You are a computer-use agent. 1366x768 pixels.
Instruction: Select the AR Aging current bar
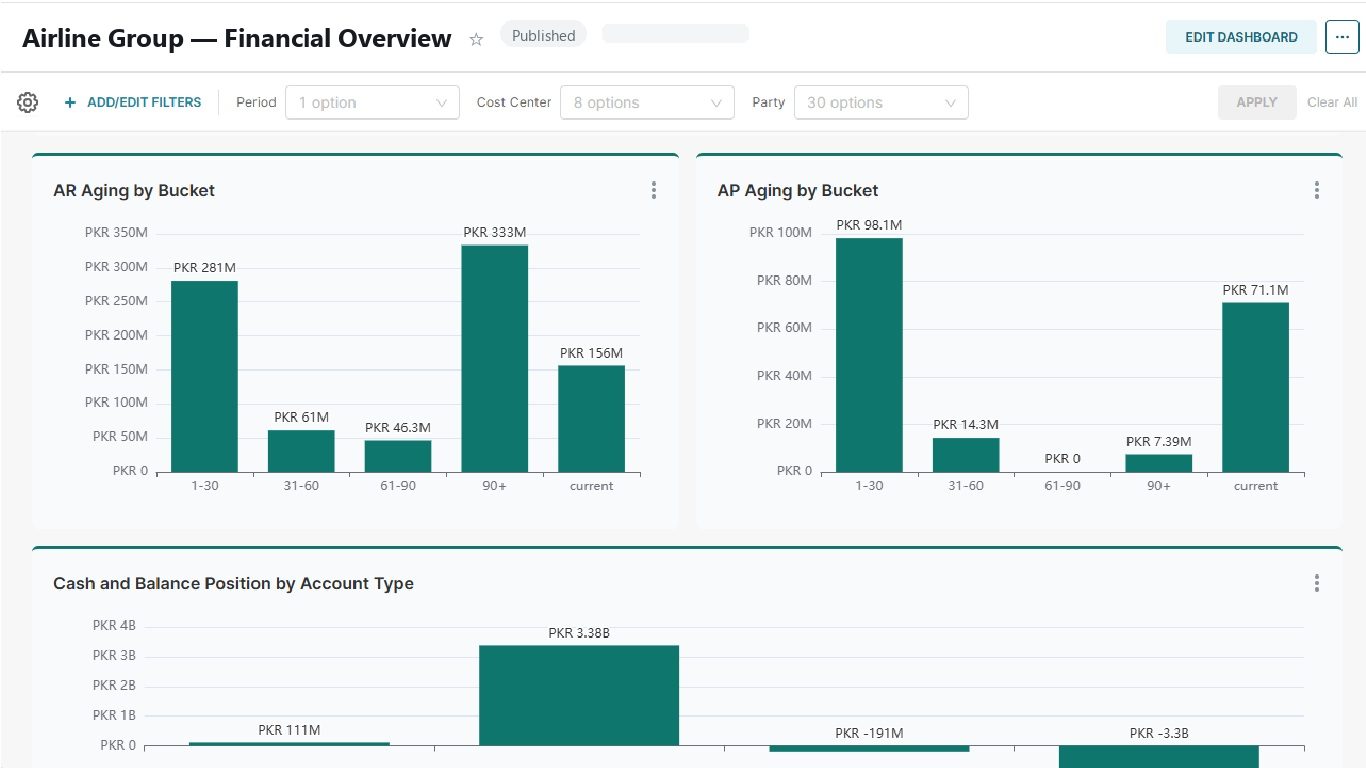tap(591, 419)
